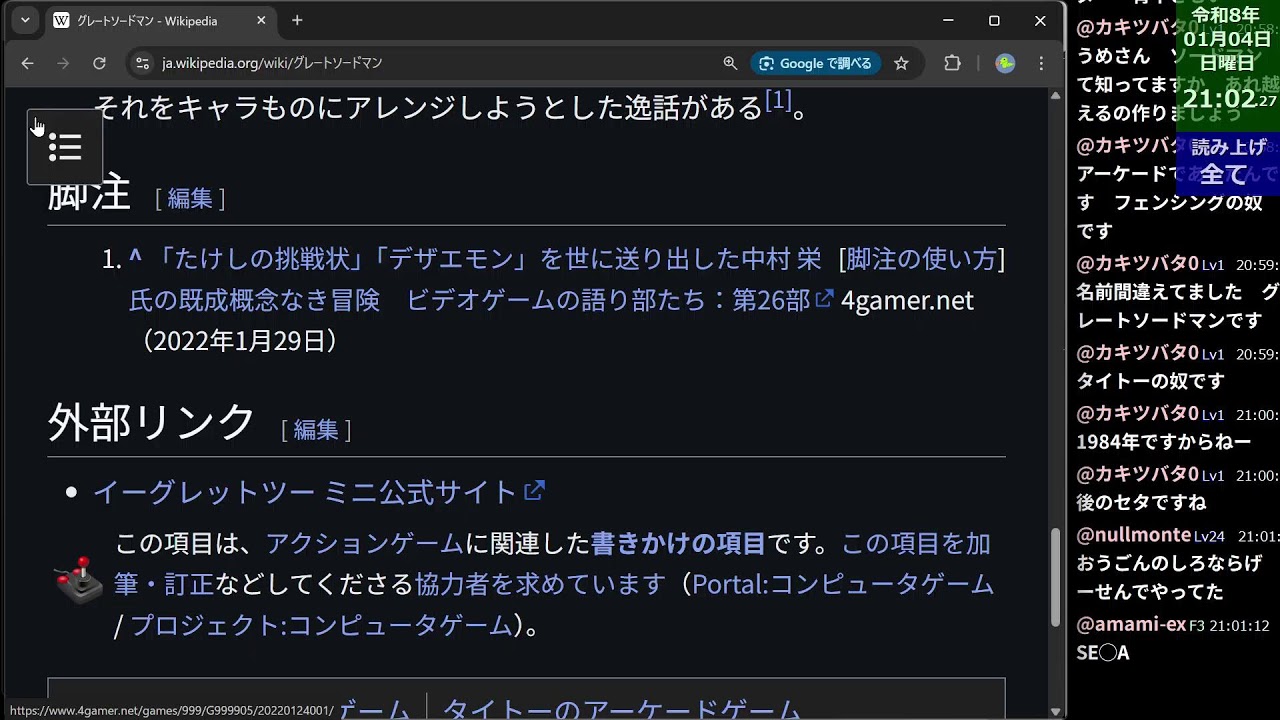Viewport: 1280px width, 720px height.
Task: Open the Chrome three-dot menu
Action: click(1041, 63)
